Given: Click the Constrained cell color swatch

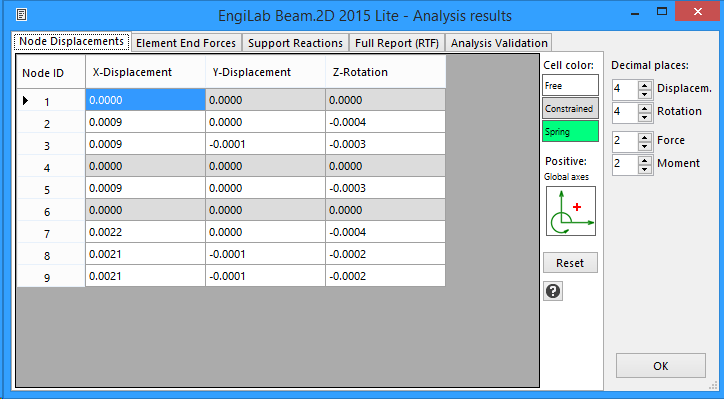Looking at the screenshot, I should point(570,109).
